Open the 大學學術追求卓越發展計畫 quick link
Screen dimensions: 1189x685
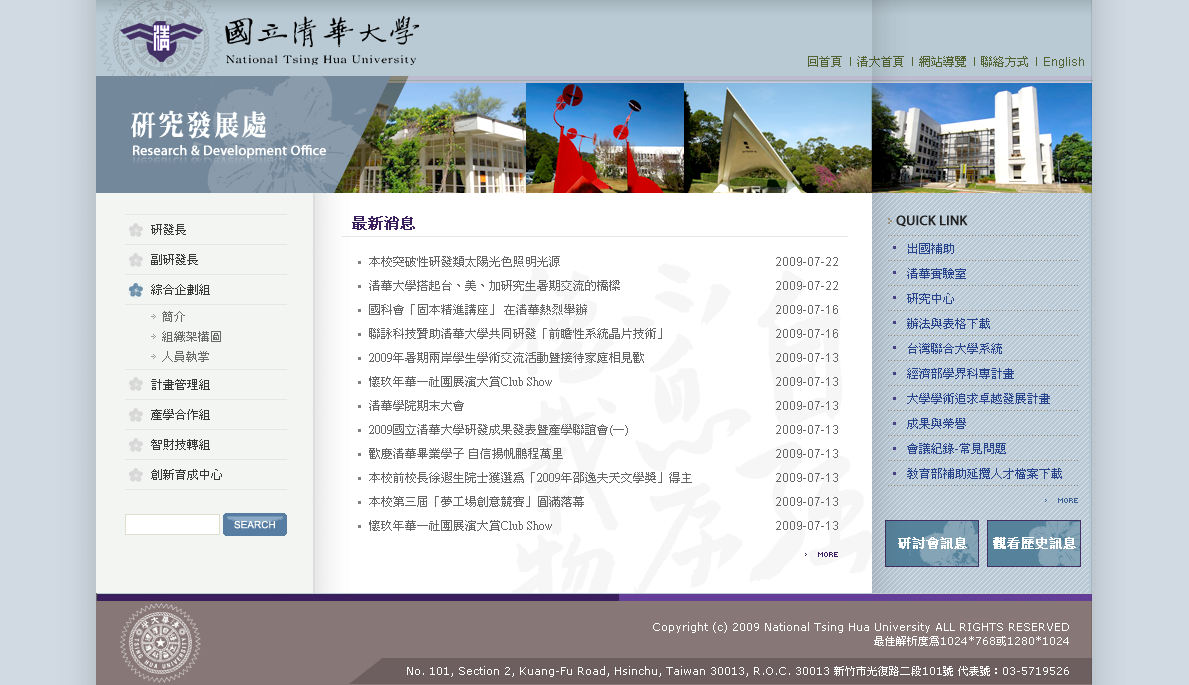click(x=979, y=399)
